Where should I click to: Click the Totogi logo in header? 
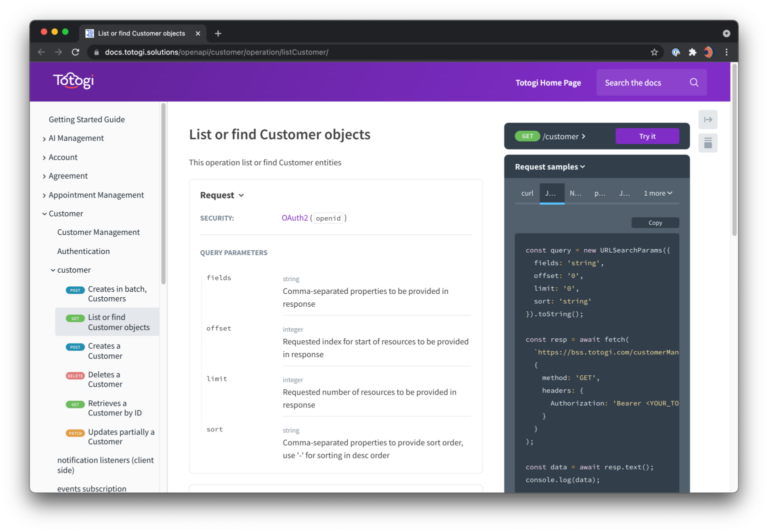point(73,81)
